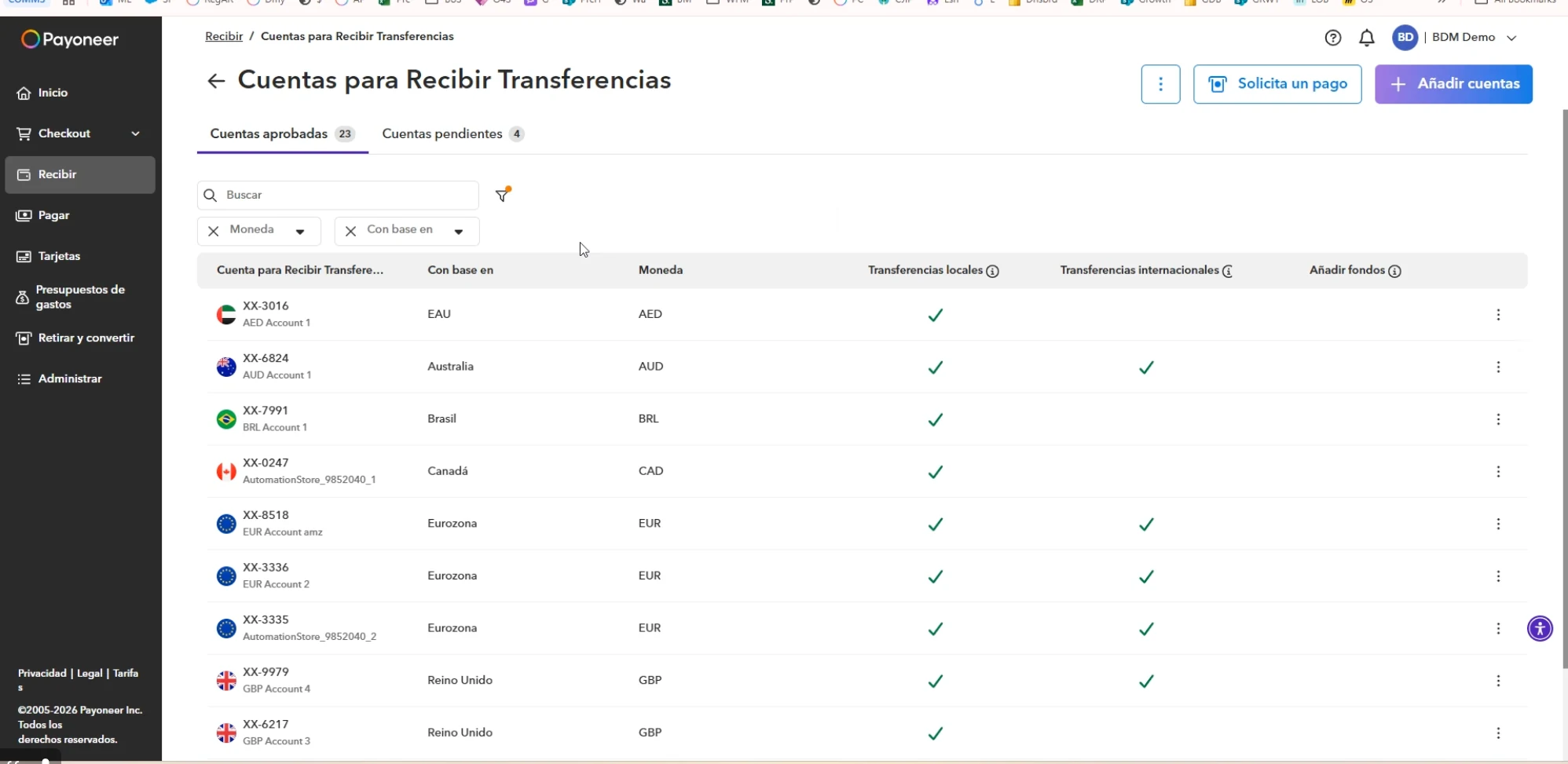Show info for Transferencias locales column
1568x764 pixels.
[x=992, y=271]
